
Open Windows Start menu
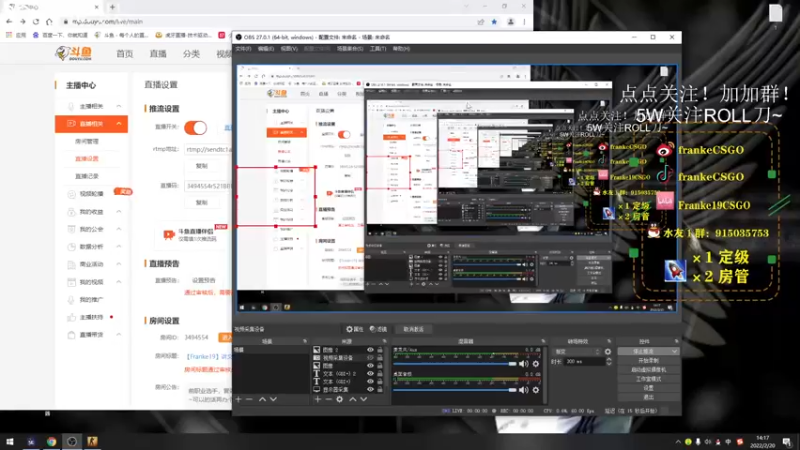pos(10,442)
